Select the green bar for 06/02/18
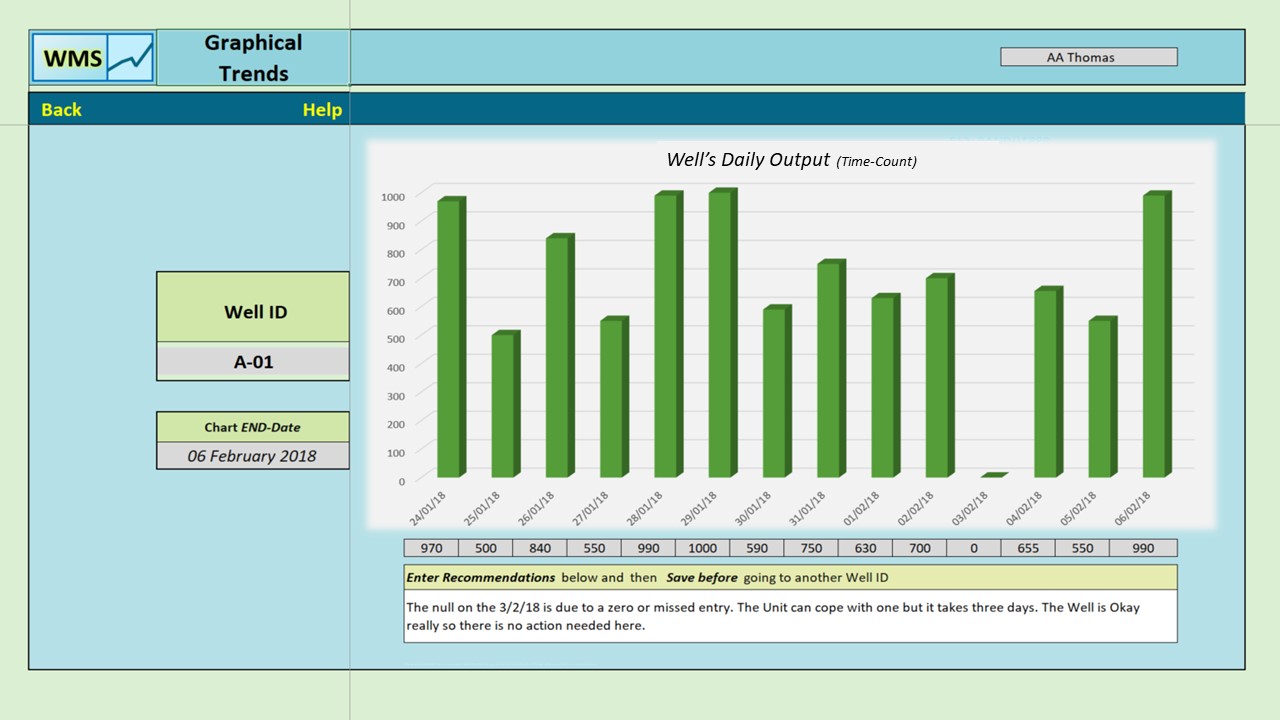This screenshot has width=1280, height=720. point(1155,336)
